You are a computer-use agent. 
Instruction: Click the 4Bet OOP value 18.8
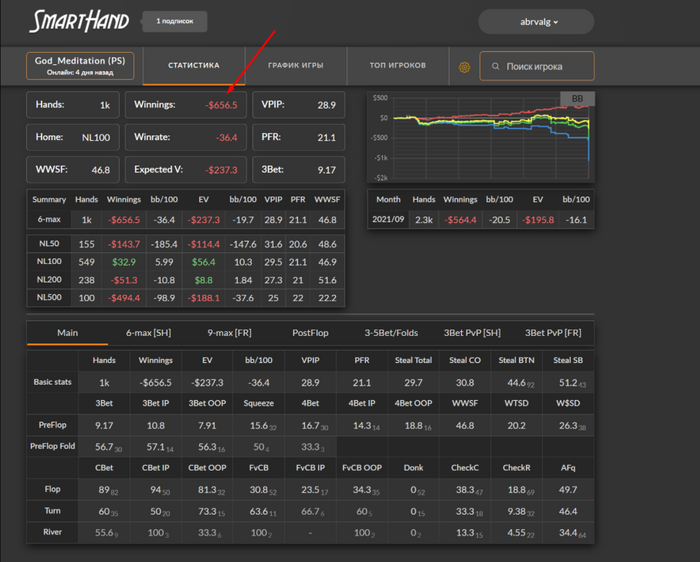(413, 426)
